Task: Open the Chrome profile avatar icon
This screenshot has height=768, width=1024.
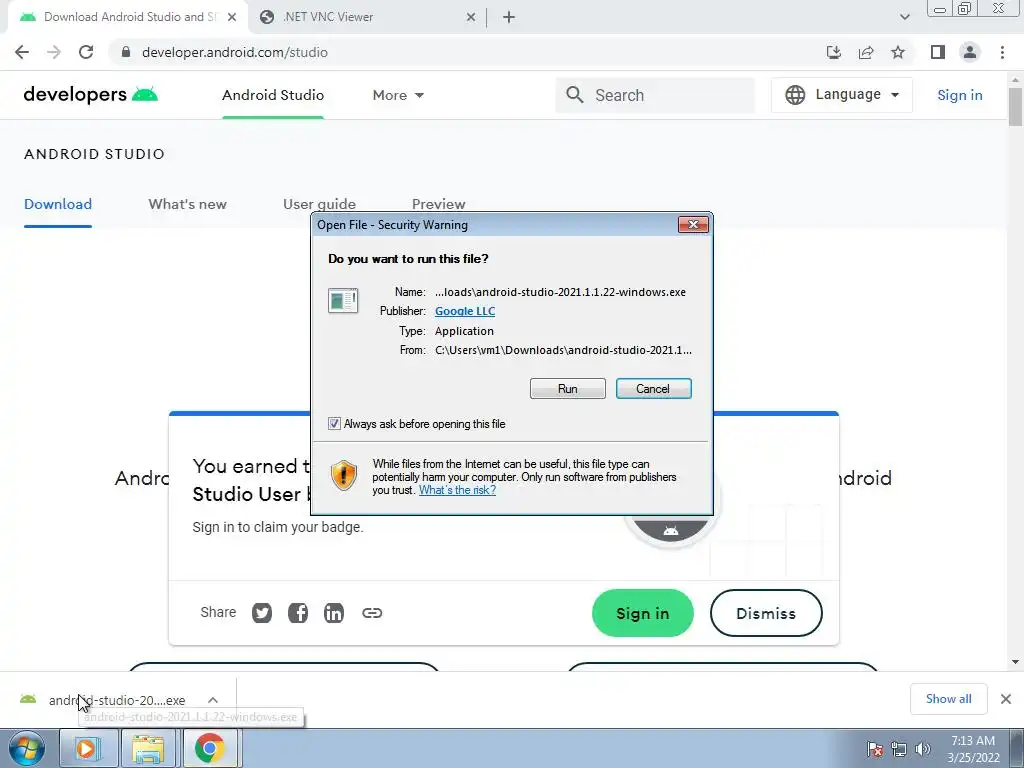Action: [970, 52]
